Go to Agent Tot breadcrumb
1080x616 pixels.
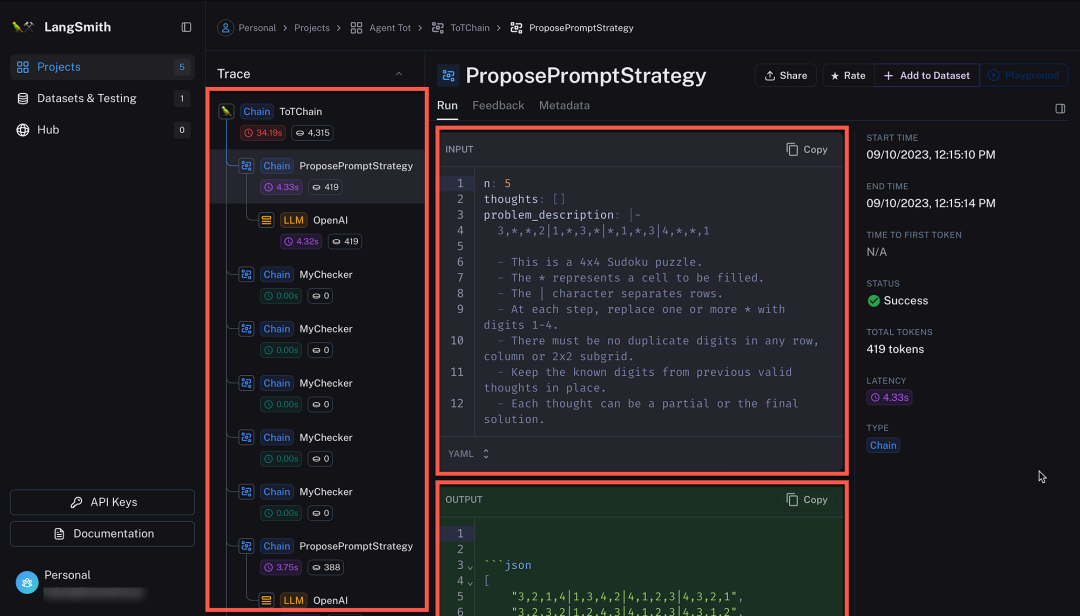click(390, 28)
